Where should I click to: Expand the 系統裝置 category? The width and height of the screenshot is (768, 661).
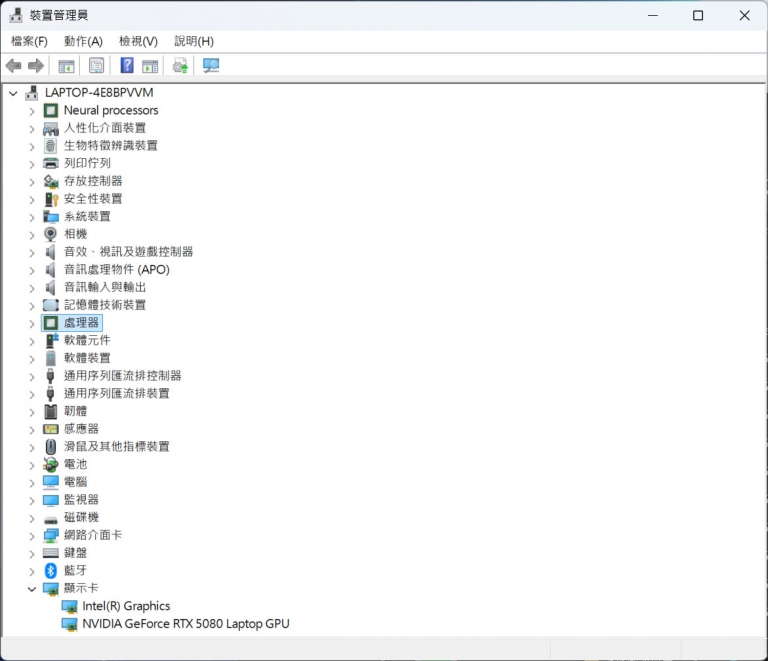[x=32, y=217]
